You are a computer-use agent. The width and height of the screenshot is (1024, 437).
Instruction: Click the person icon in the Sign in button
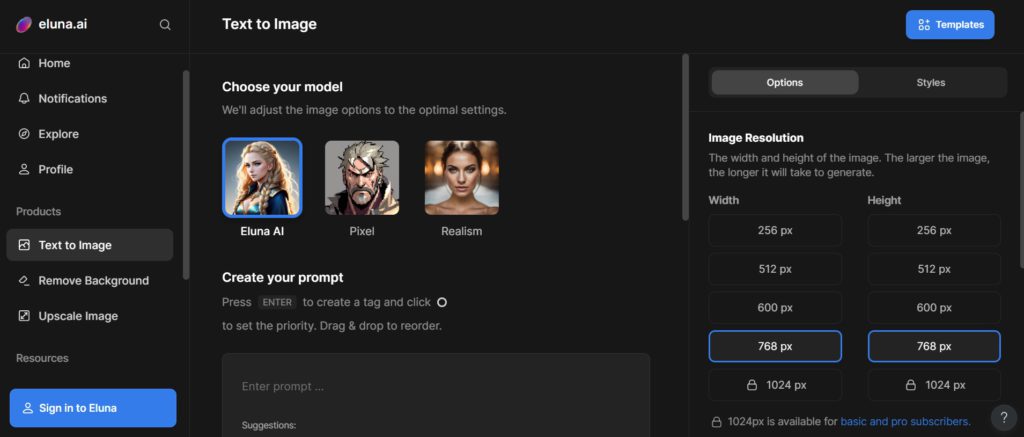click(27, 408)
